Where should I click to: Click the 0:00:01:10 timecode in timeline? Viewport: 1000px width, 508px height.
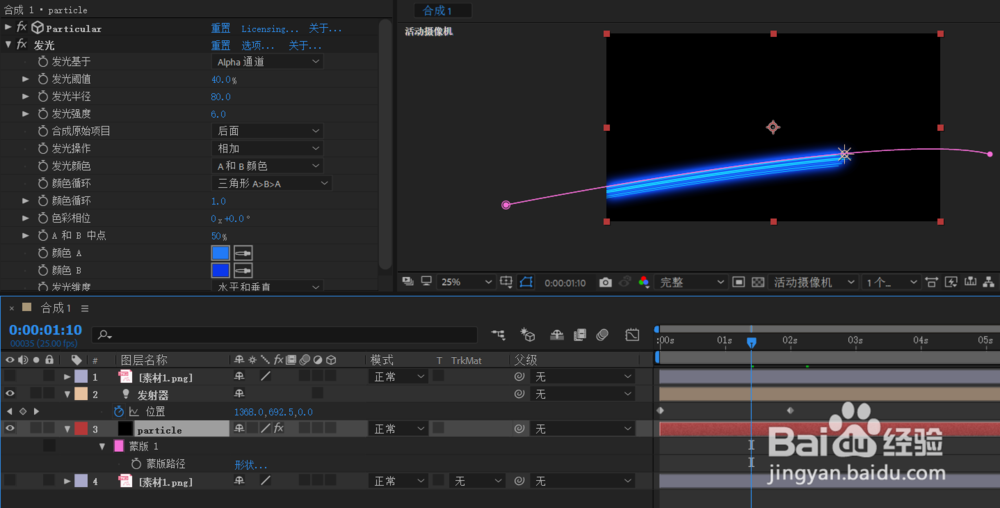click(x=45, y=330)
